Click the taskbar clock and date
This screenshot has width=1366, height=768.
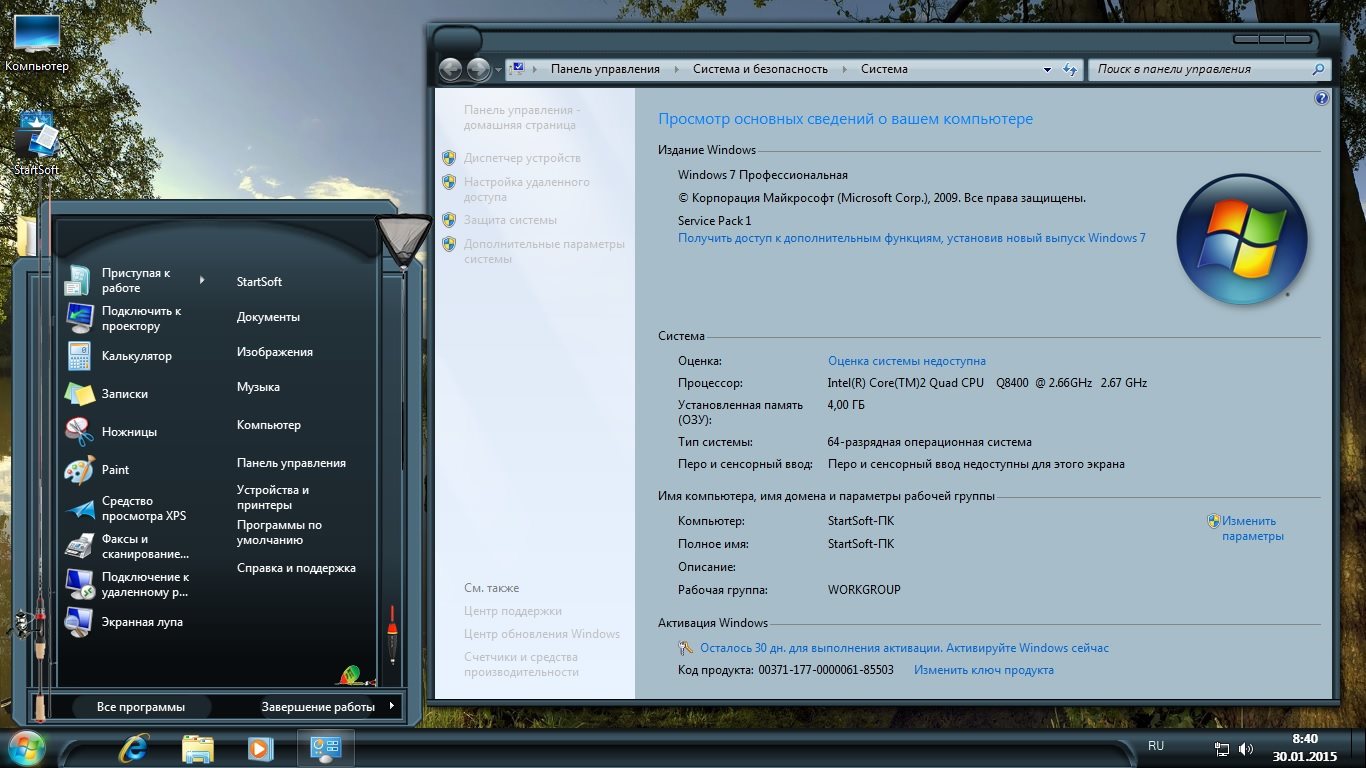(x=1304, y=748)
